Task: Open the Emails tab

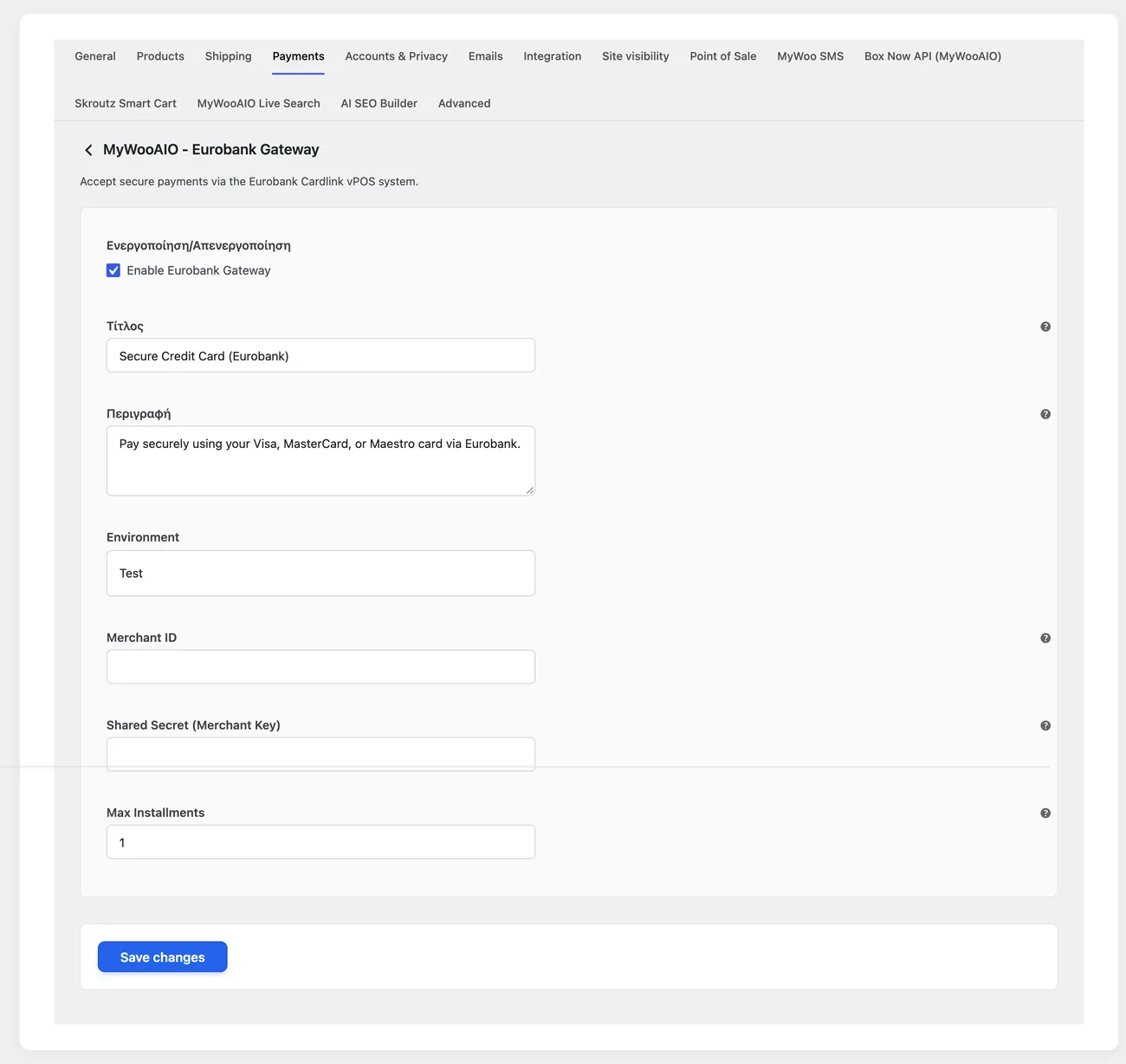Action: click(486, 56)
